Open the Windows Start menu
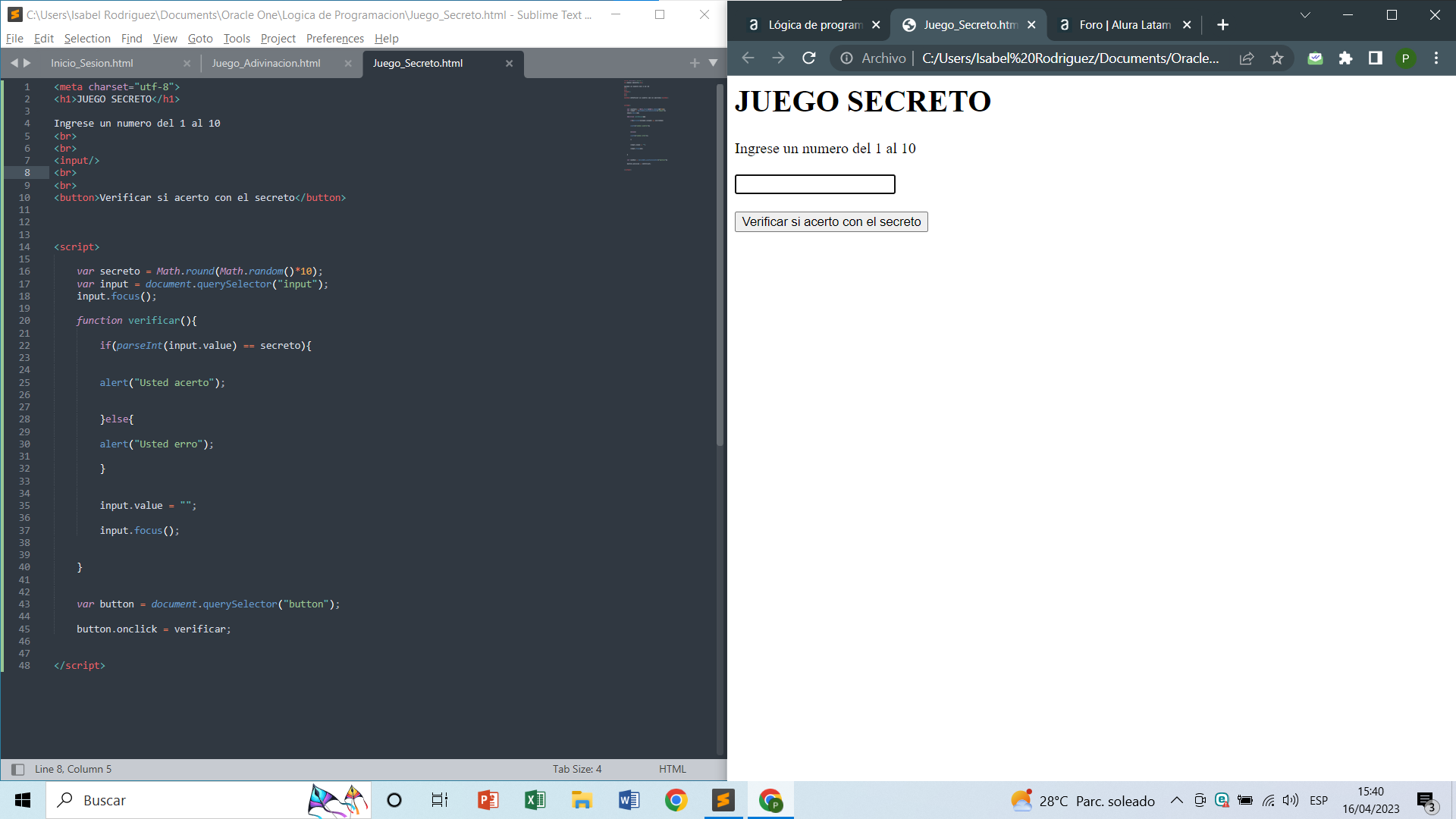1456x819 pixels. tap(23, 800)
